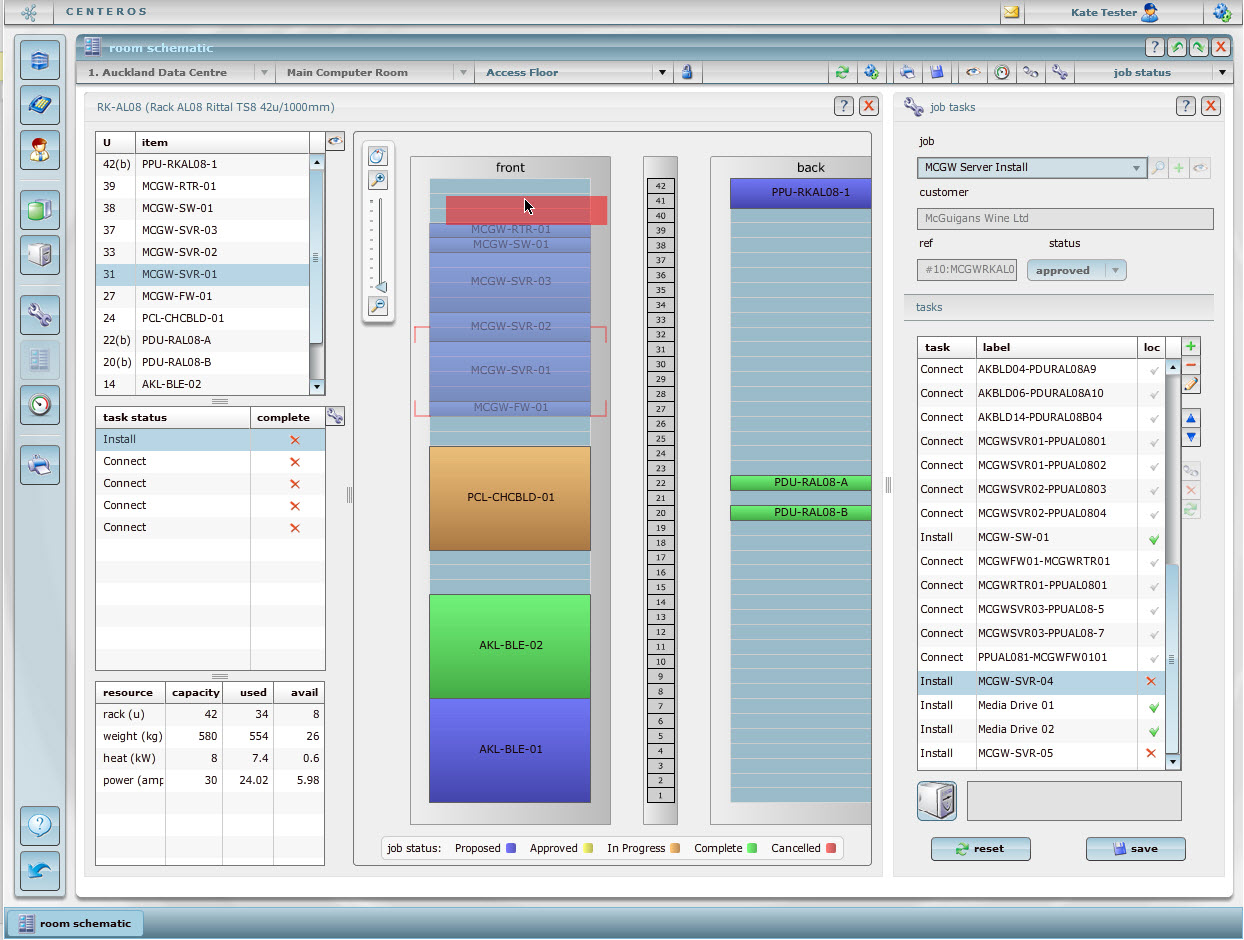Click the telephone icon in the left sidebar

[x=40, y=104]
